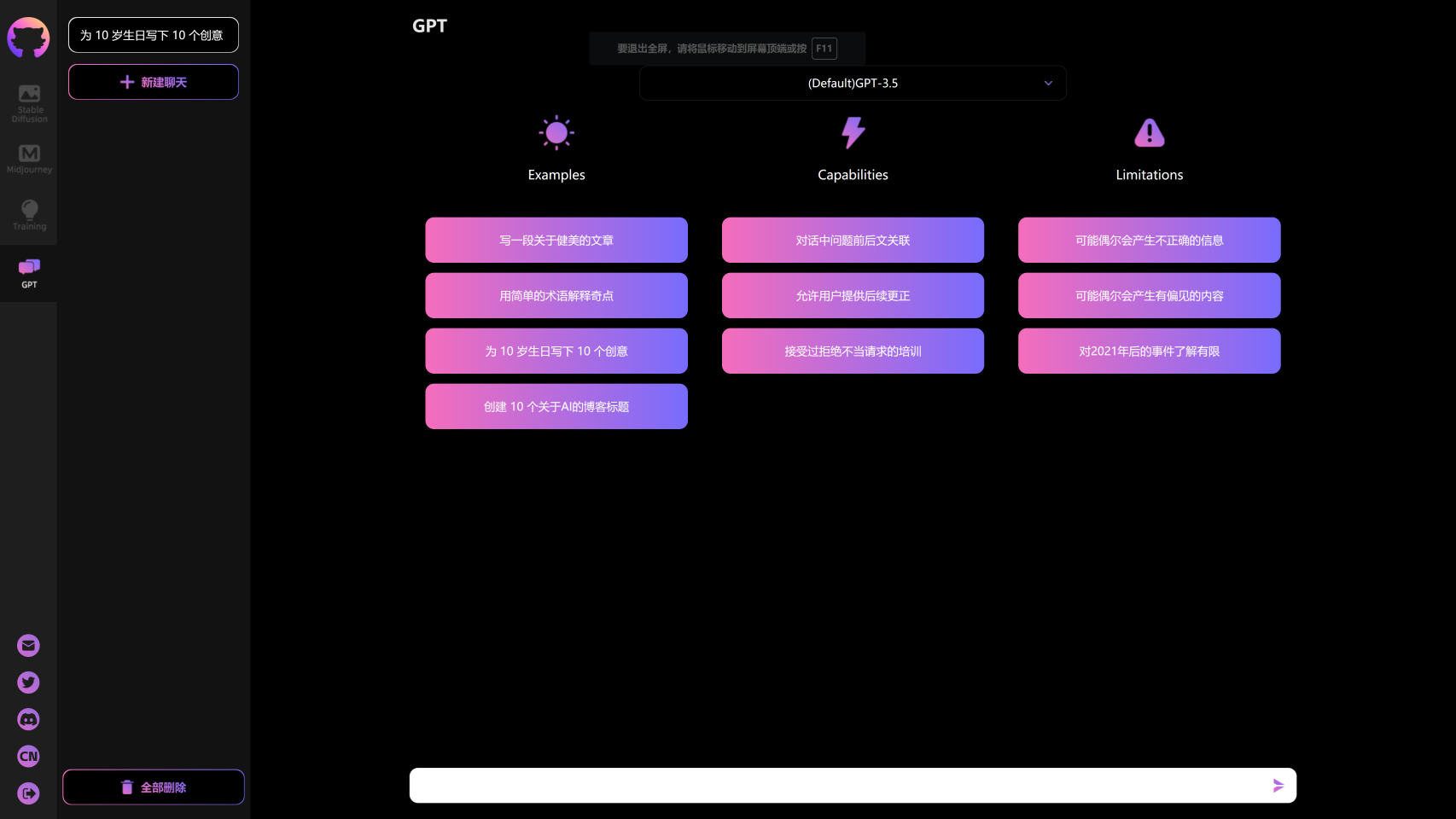Click the cat logo icon at sidebar top
The image size is (1456, 819).
click(x=28, y=38)
